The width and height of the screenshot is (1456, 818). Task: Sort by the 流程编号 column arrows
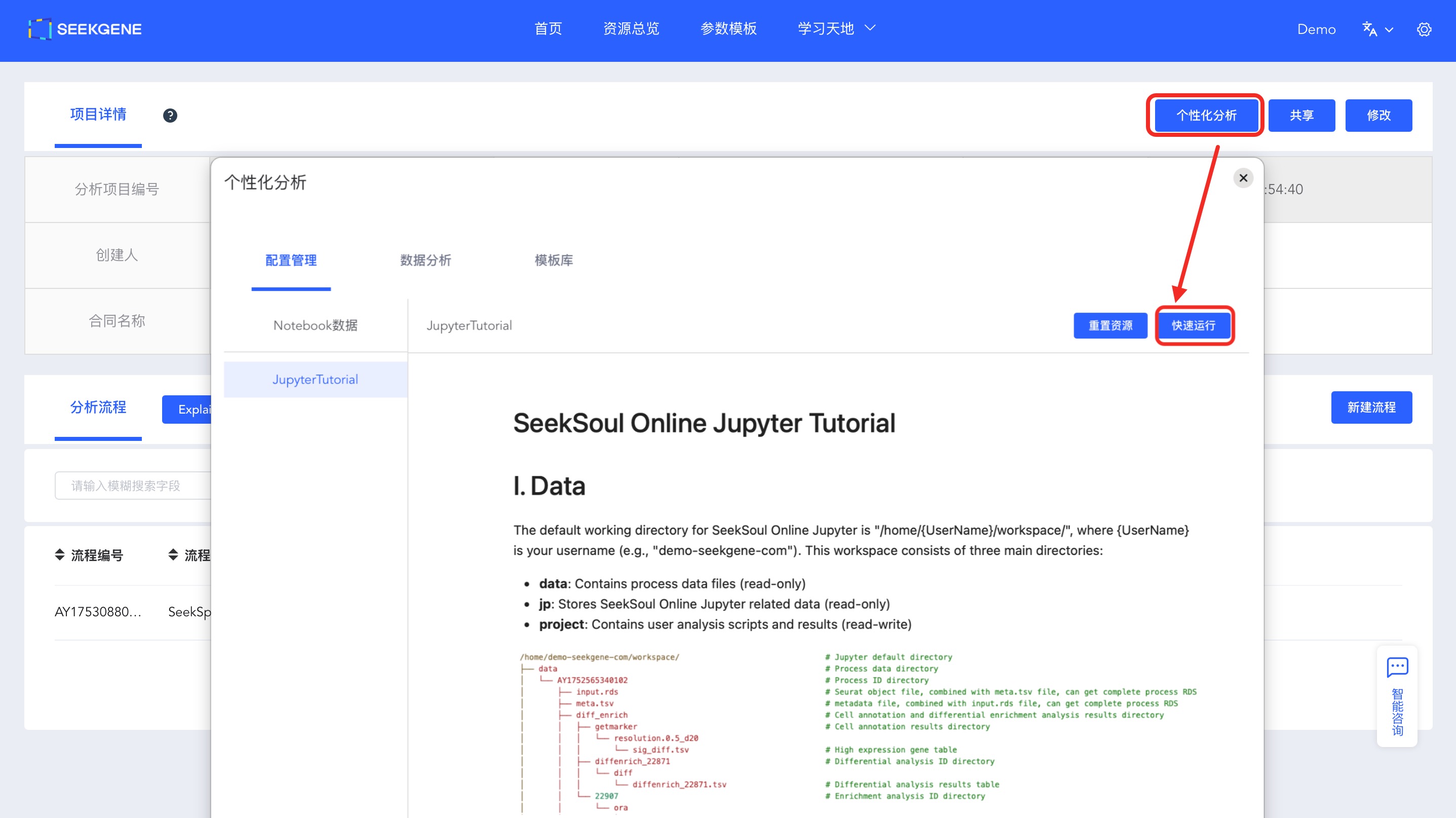(x=60, y=554)
